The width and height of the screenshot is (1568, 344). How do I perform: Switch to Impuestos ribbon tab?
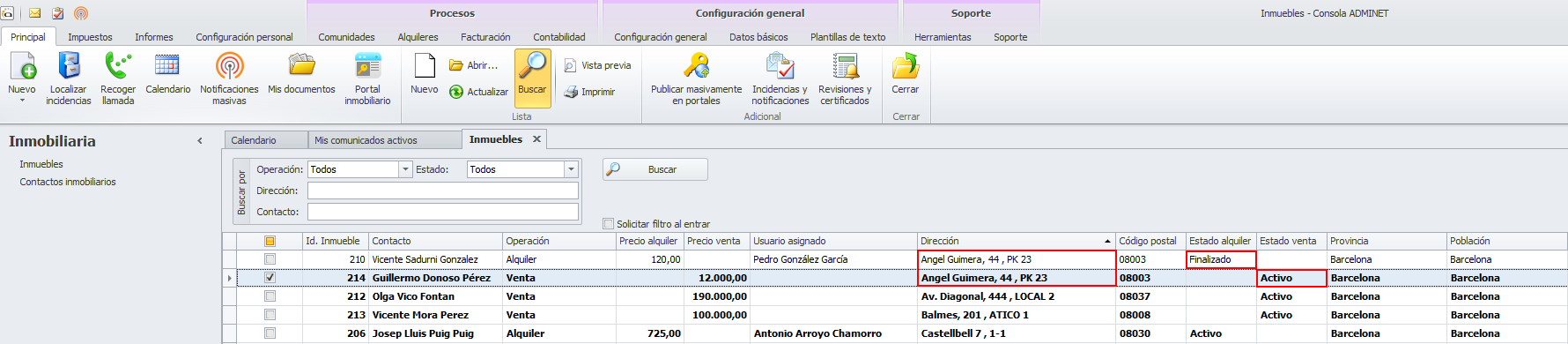point(90,37)
